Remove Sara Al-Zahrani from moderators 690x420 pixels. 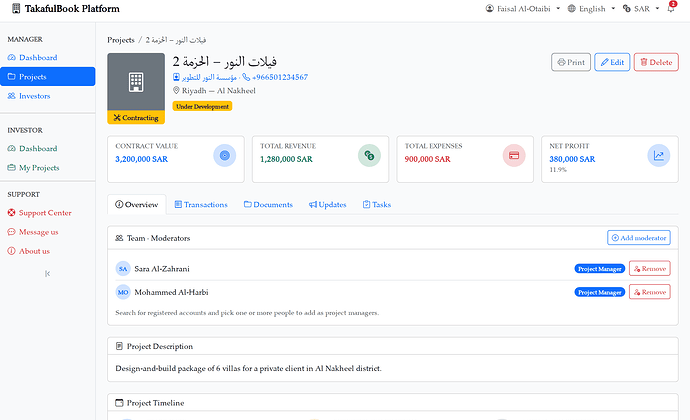tap(650, 269)
